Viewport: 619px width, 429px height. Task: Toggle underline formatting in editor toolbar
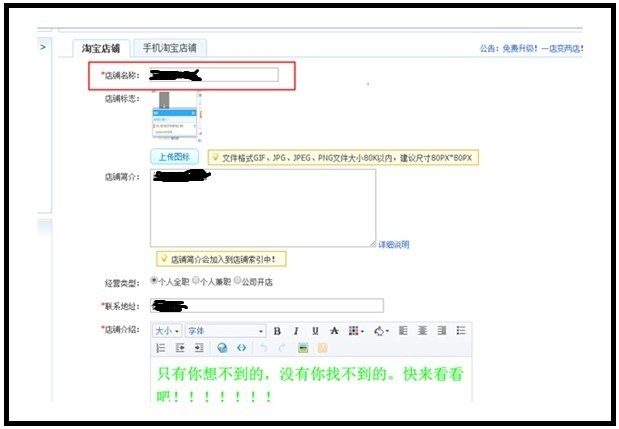tap(315, 331)
